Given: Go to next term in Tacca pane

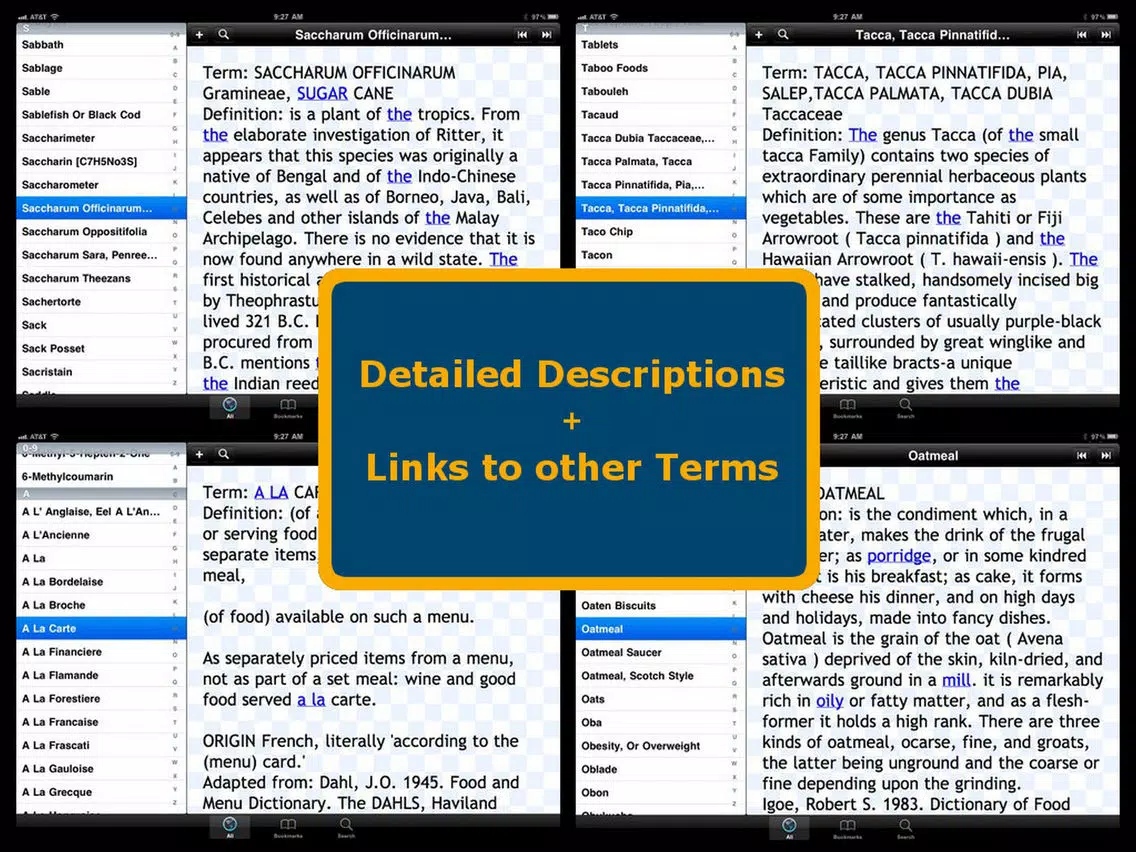Looking at the screenshot, I should (x=1106, y=34).
